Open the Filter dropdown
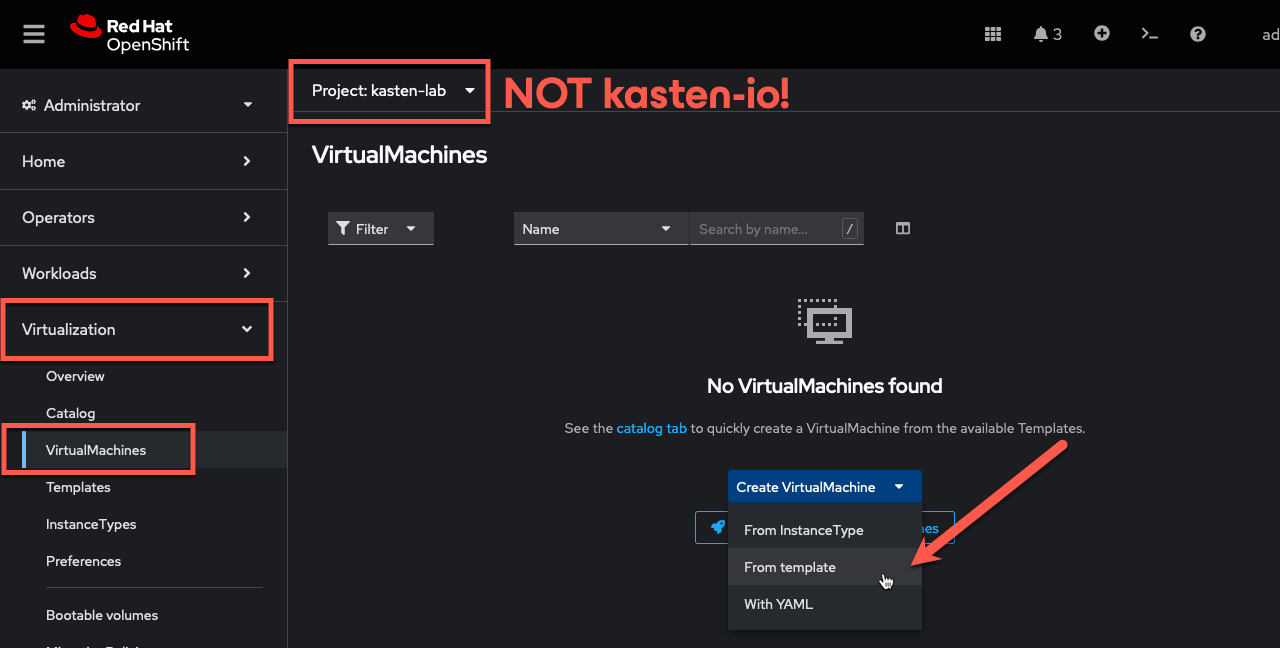Screen dimensions: 1280x648 (381, 228)
